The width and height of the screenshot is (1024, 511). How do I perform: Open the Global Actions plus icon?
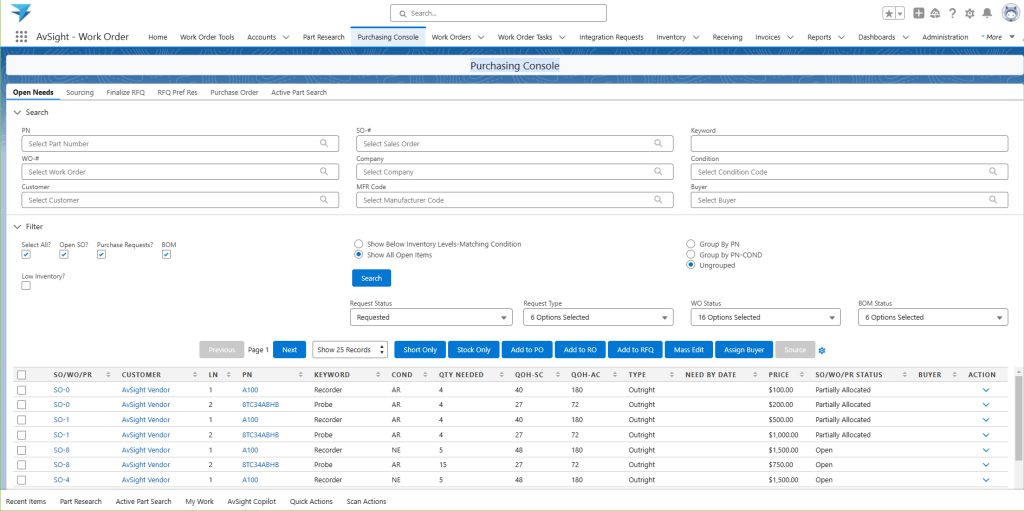pos(919,13)
